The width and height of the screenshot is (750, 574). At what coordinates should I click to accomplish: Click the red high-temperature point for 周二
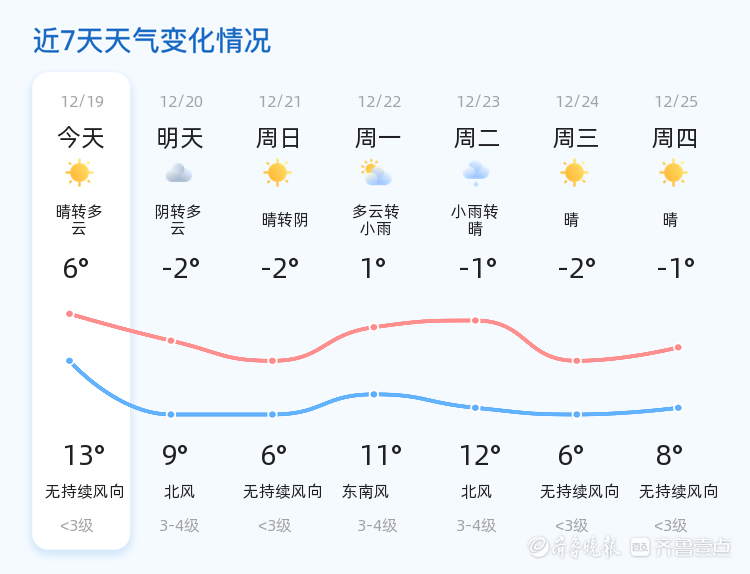click(x=476, y=321)
